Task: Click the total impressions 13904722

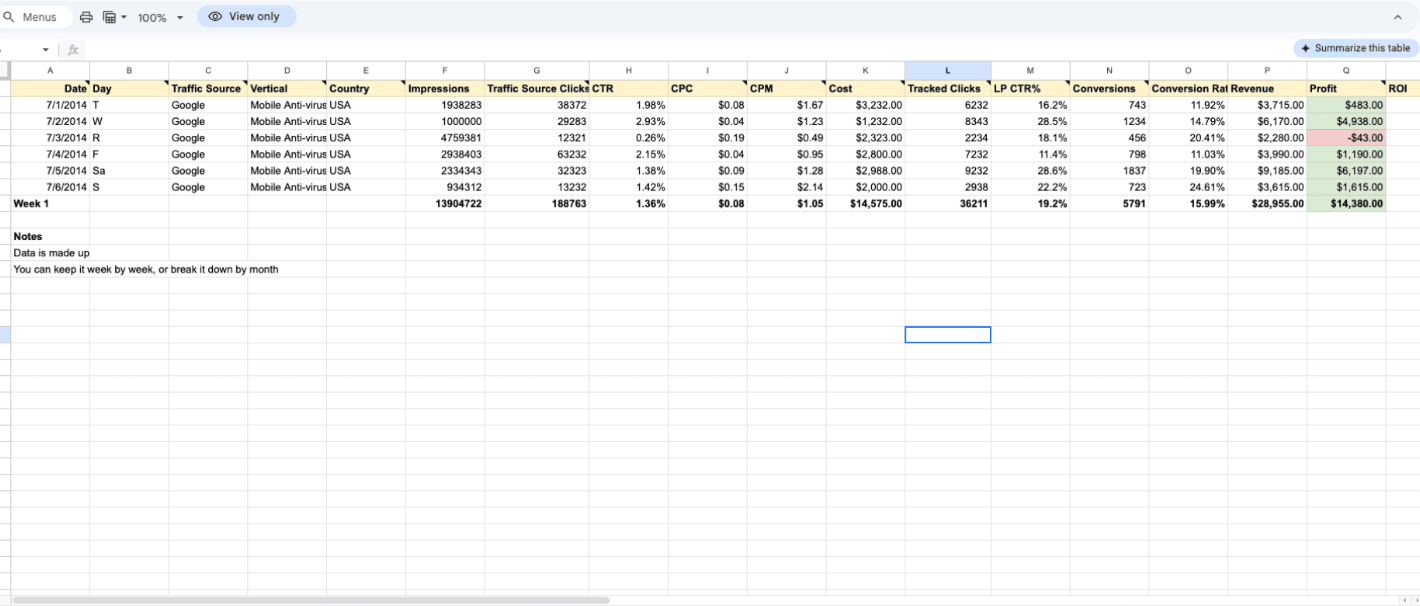Action: 445,203
